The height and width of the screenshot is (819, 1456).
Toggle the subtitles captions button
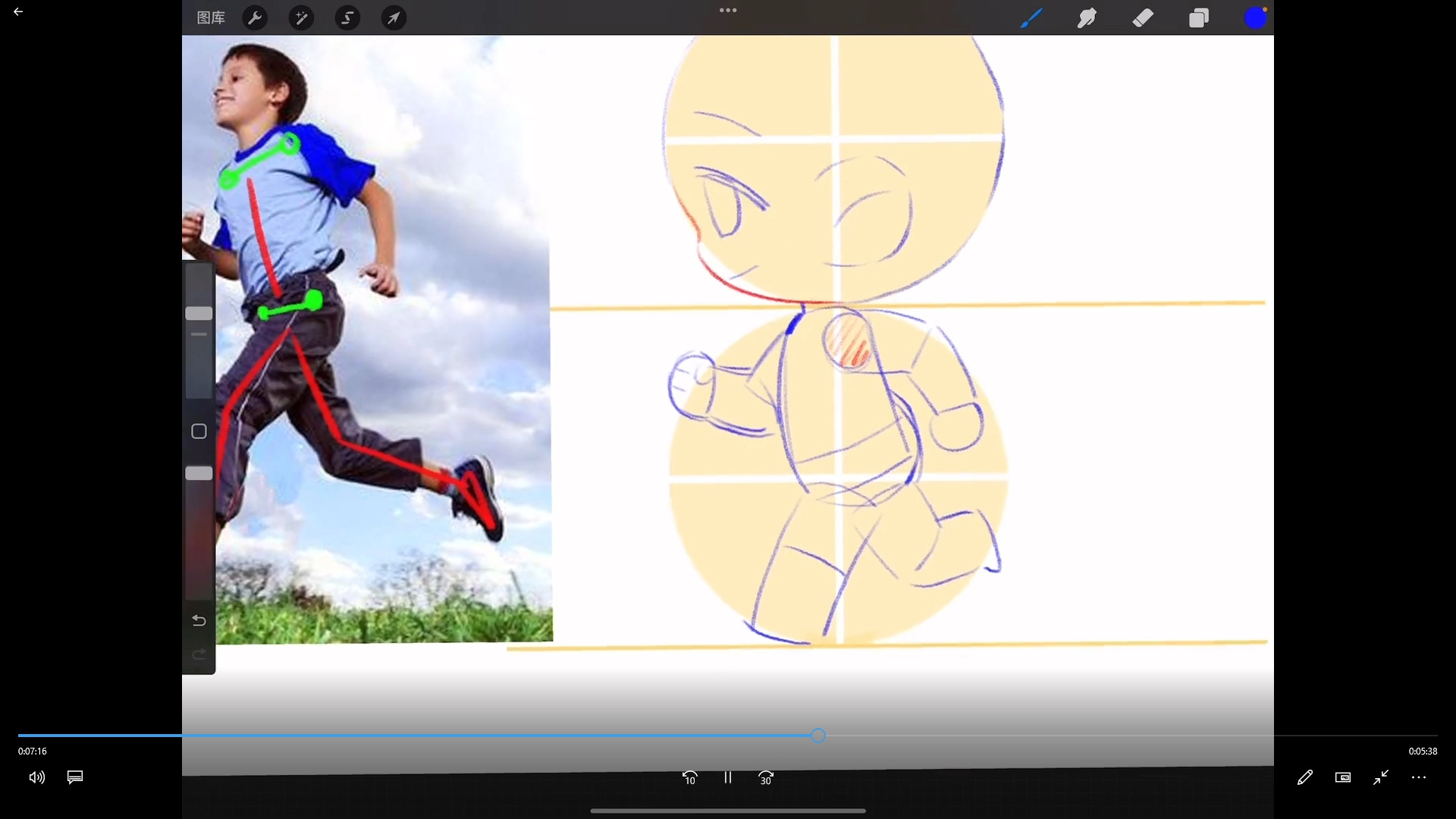[x=75, y=777]
